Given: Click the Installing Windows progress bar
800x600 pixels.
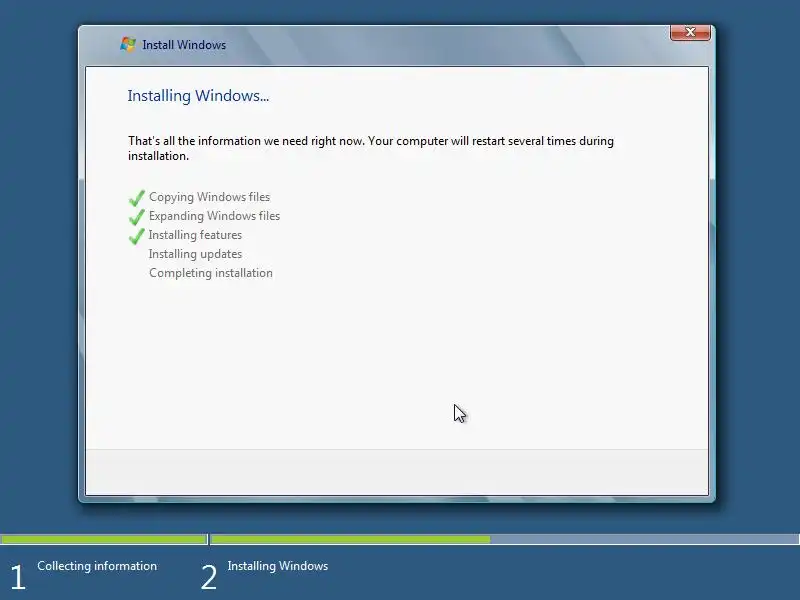Looking at the screenshot, I should [x=505, y=539].
